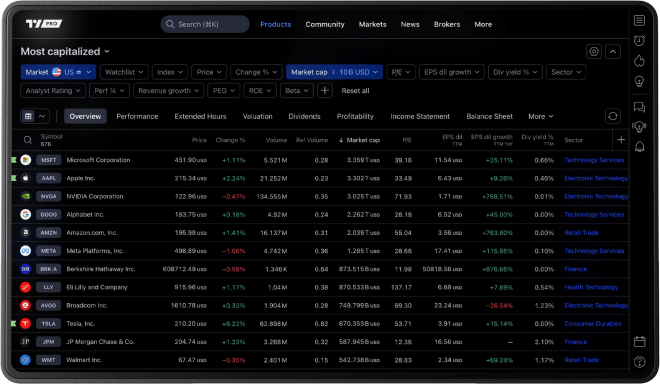Click the refresh screener icon

coord(612,116)
